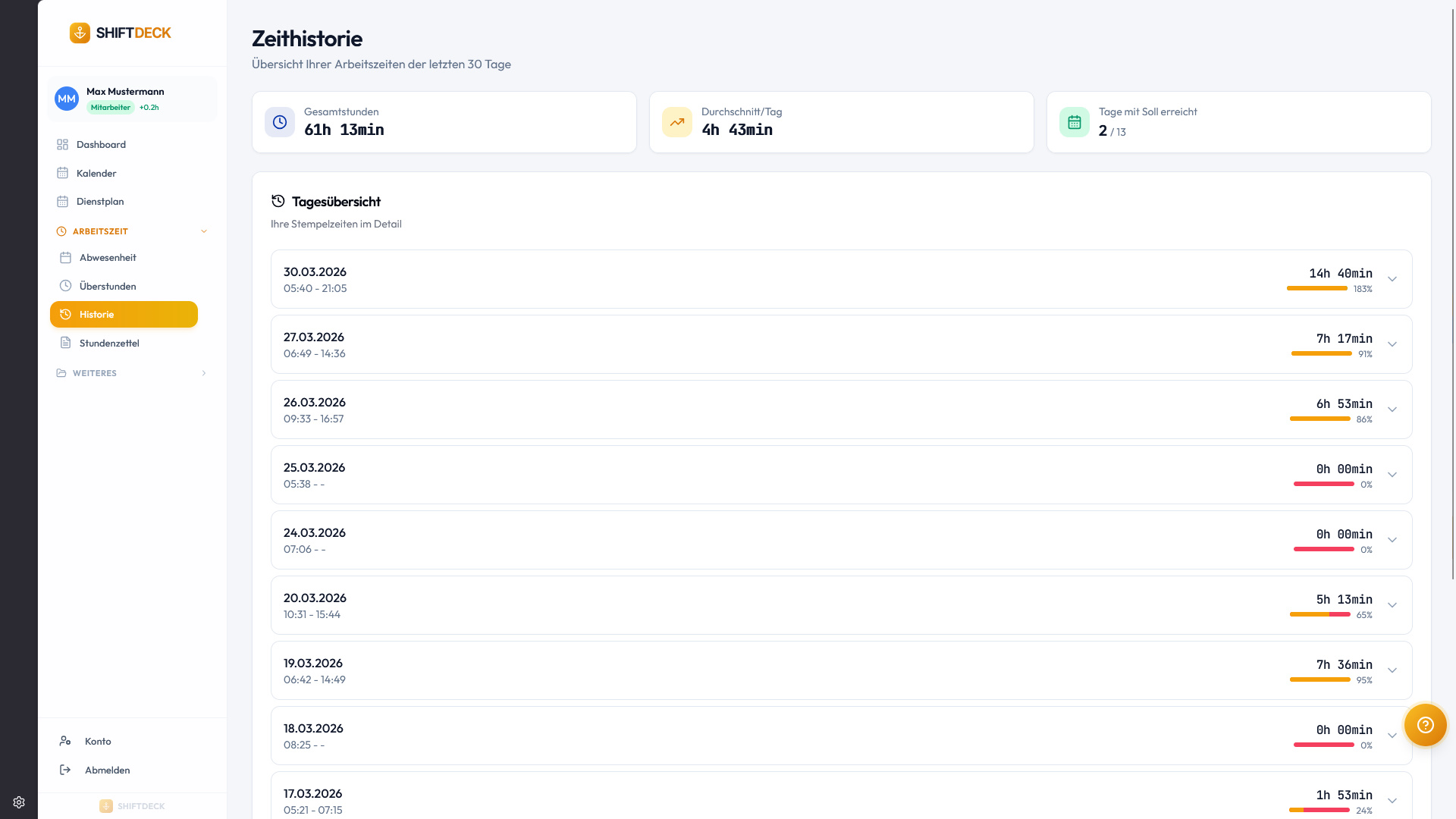Expand the 20.03.2026 entry chevron
The width and height of the screenshot is (1456, 819).
(x=1392, y=605)
